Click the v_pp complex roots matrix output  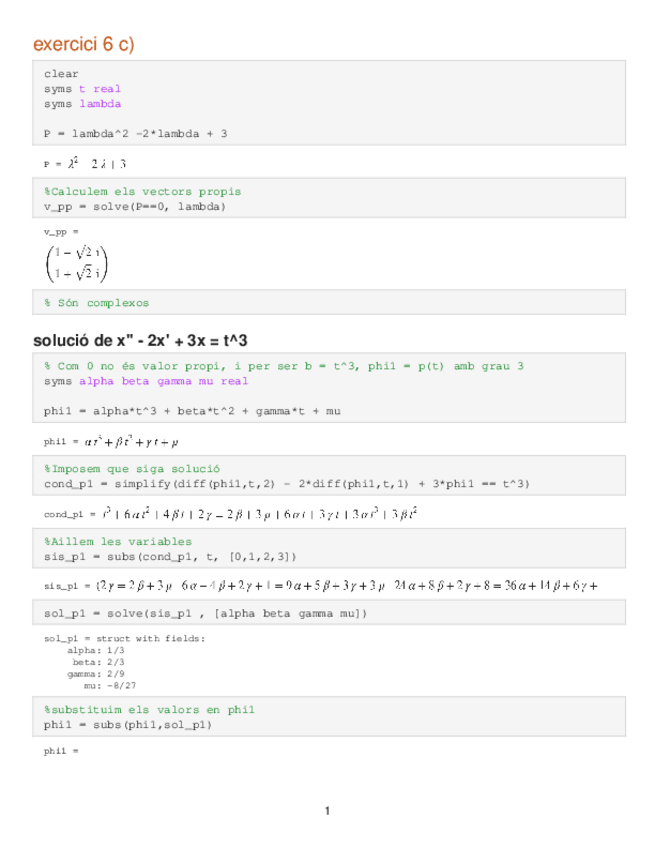tap(76, 262)
